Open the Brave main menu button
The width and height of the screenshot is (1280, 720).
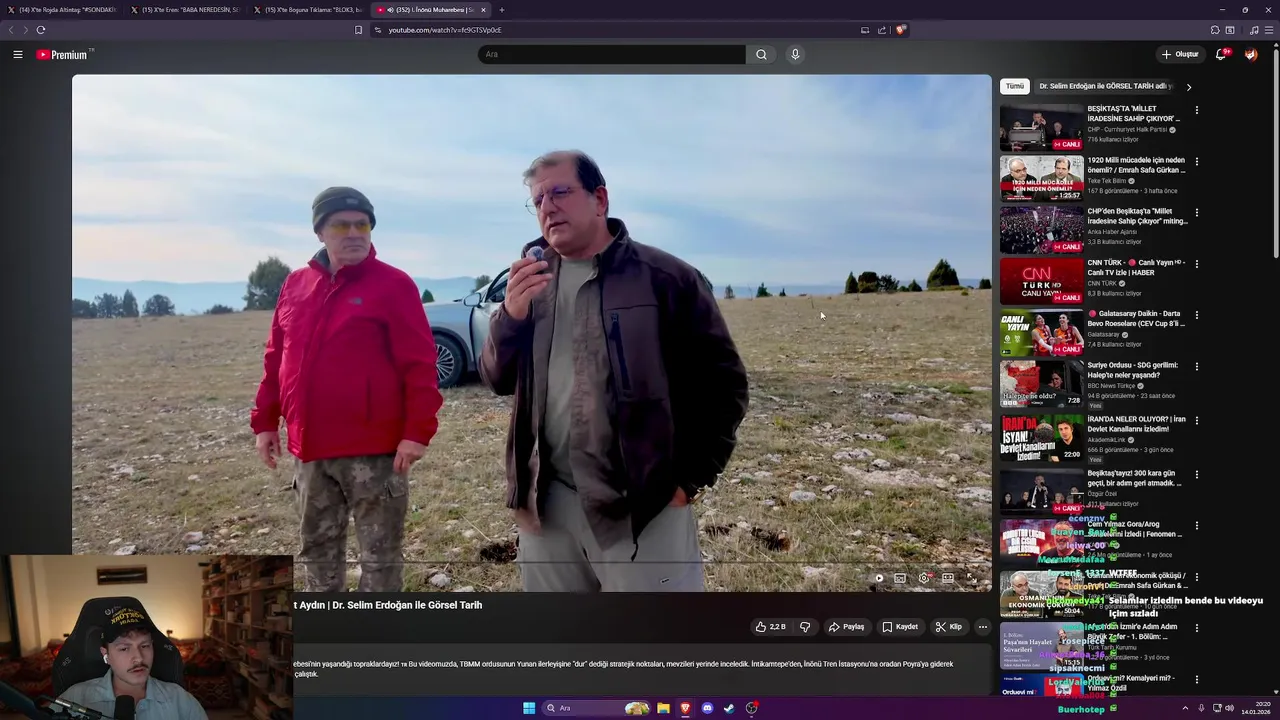pos(1269,30)
